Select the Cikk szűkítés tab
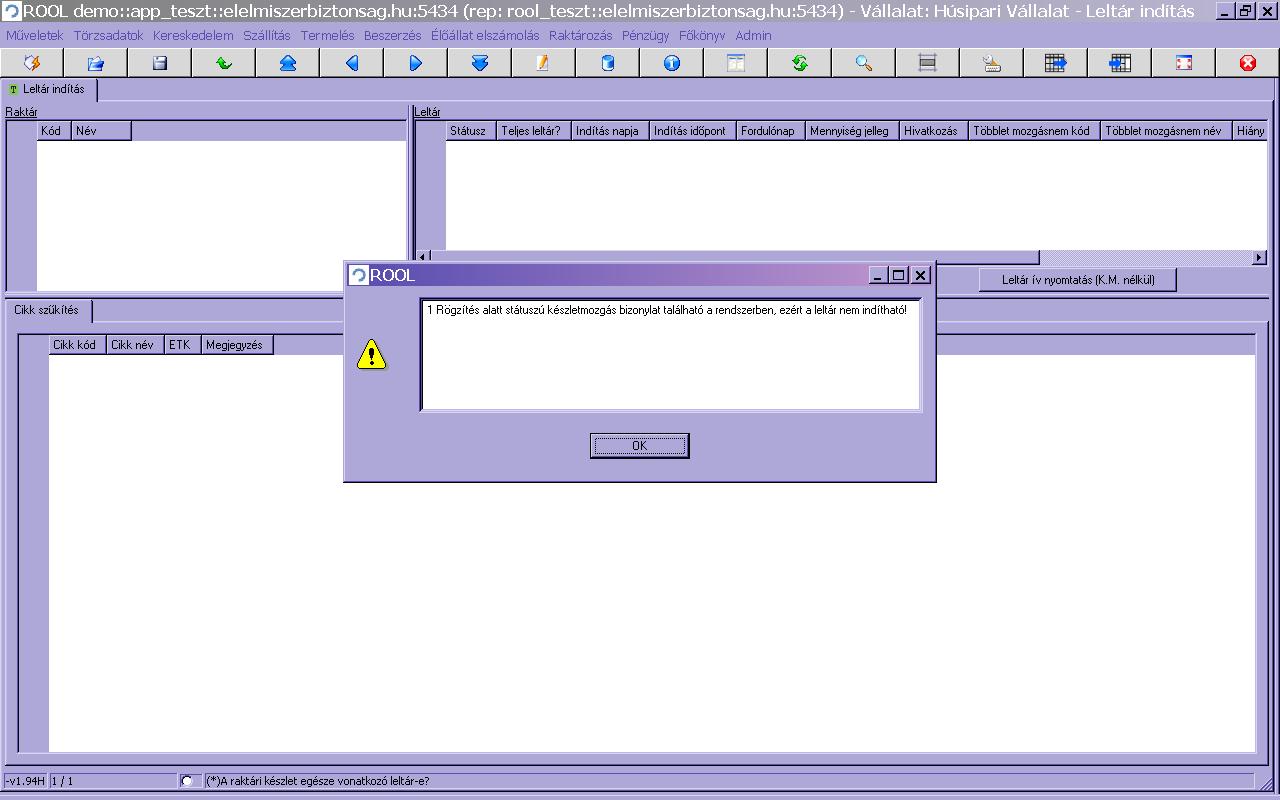 pos(47,310)
